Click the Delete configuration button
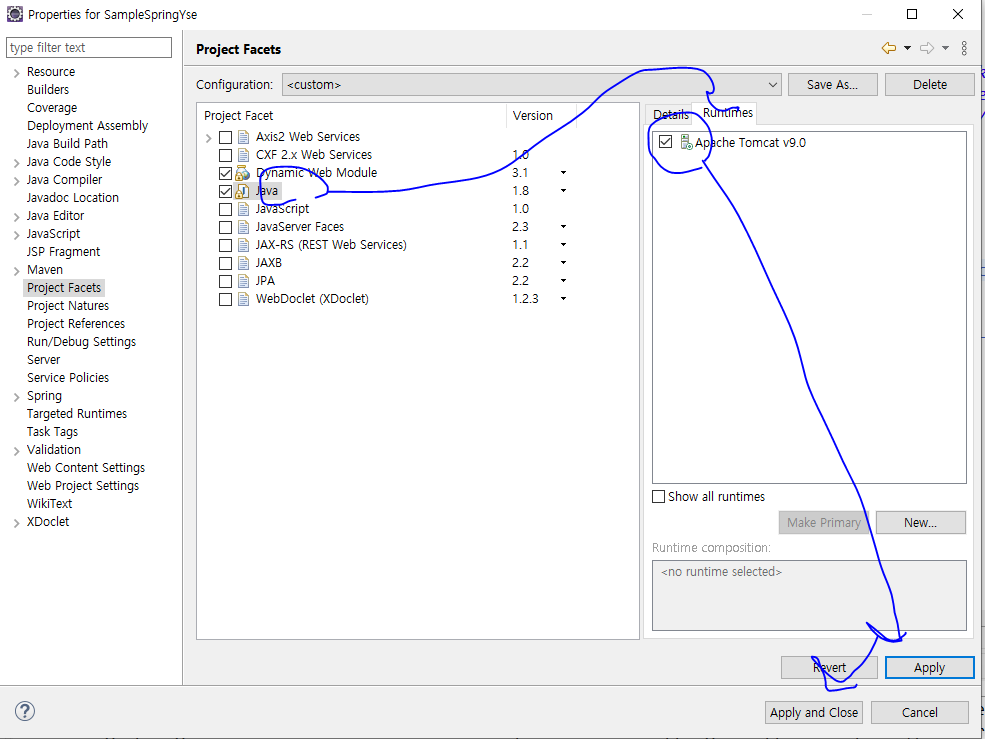 (929, 84)
